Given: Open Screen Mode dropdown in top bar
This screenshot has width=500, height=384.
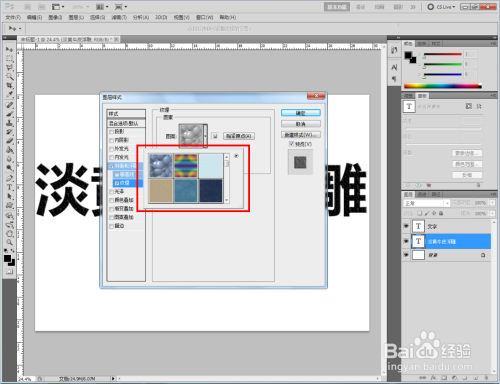Looking at the screenshot, I should pos(121,7).
